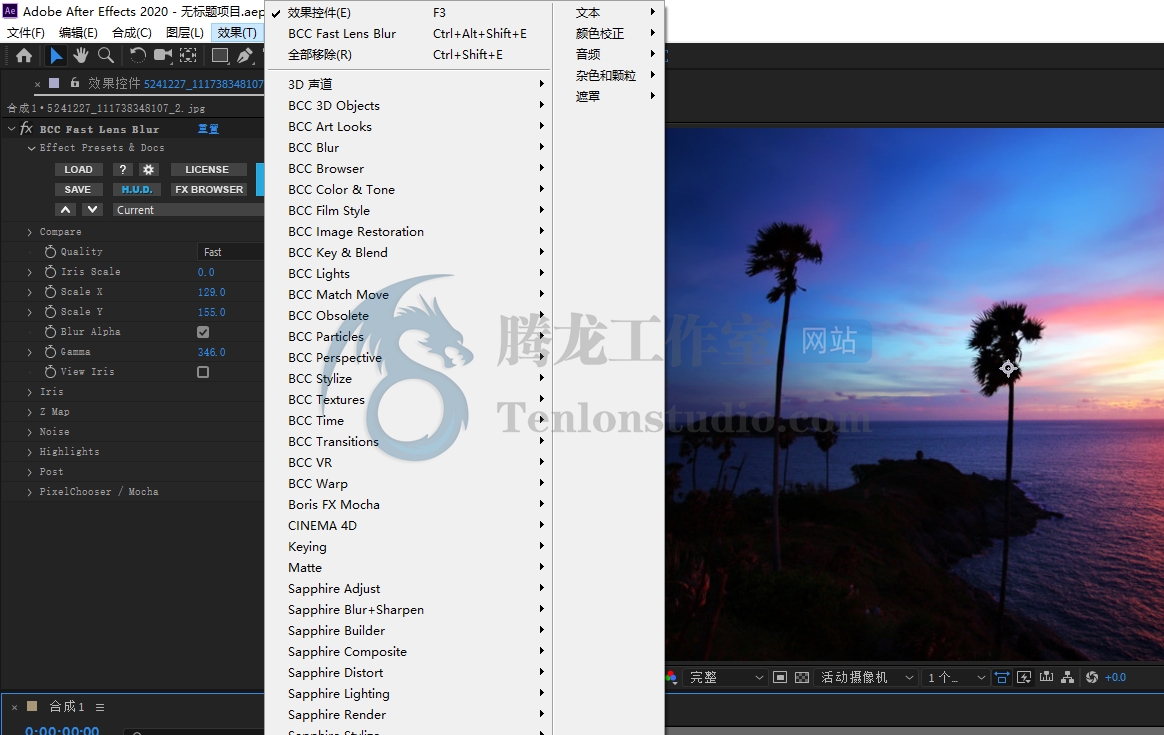Toggle the fast previews icon

(1024, 677)
